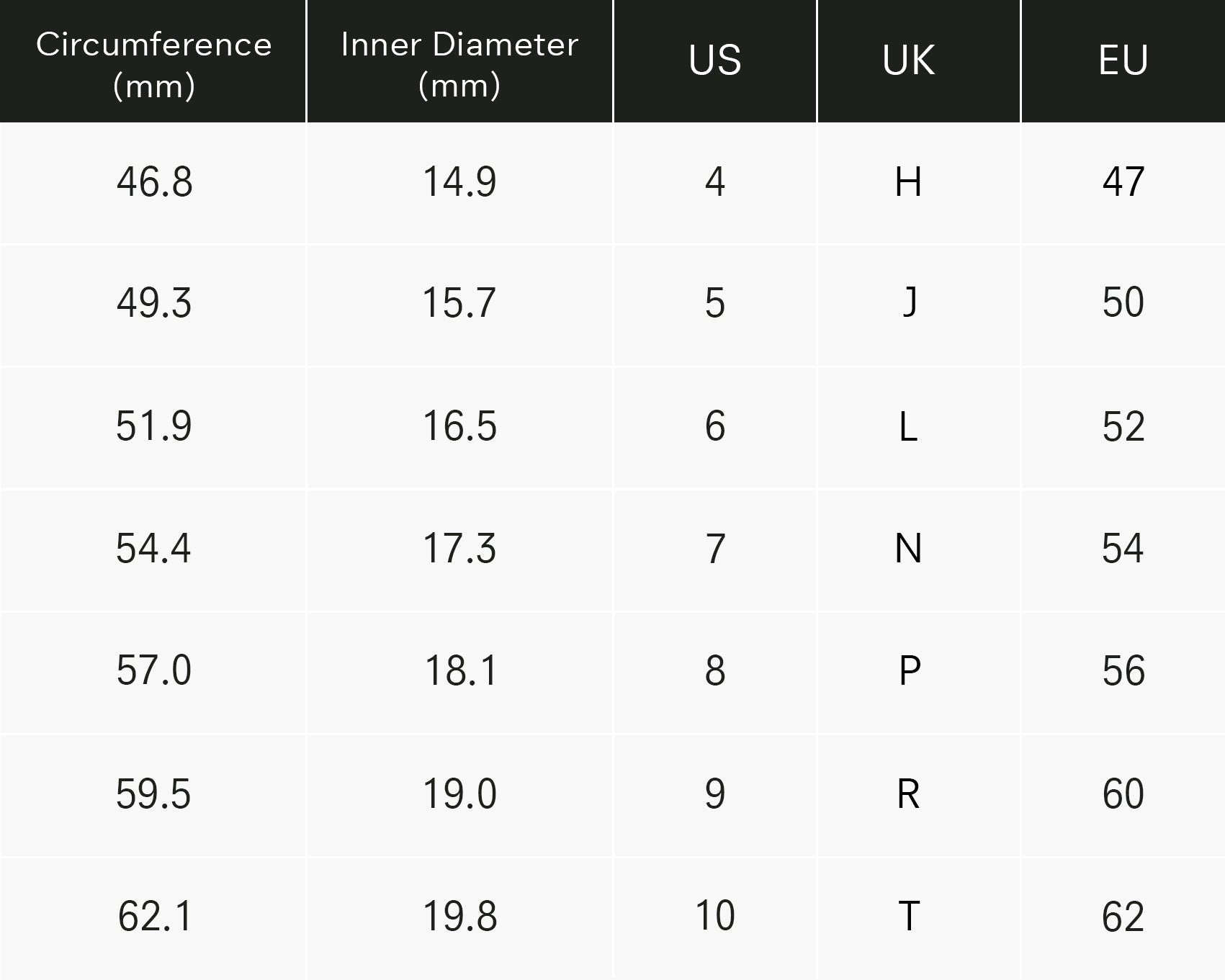Click the 46.8 circumference cell

point(154,182)
